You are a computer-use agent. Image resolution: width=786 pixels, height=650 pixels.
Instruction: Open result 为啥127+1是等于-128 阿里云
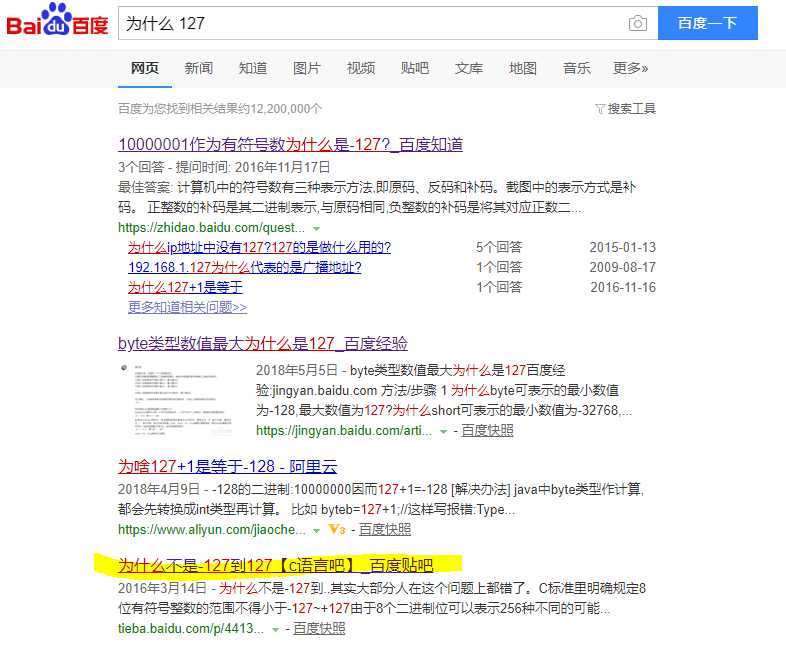point(228,466)
